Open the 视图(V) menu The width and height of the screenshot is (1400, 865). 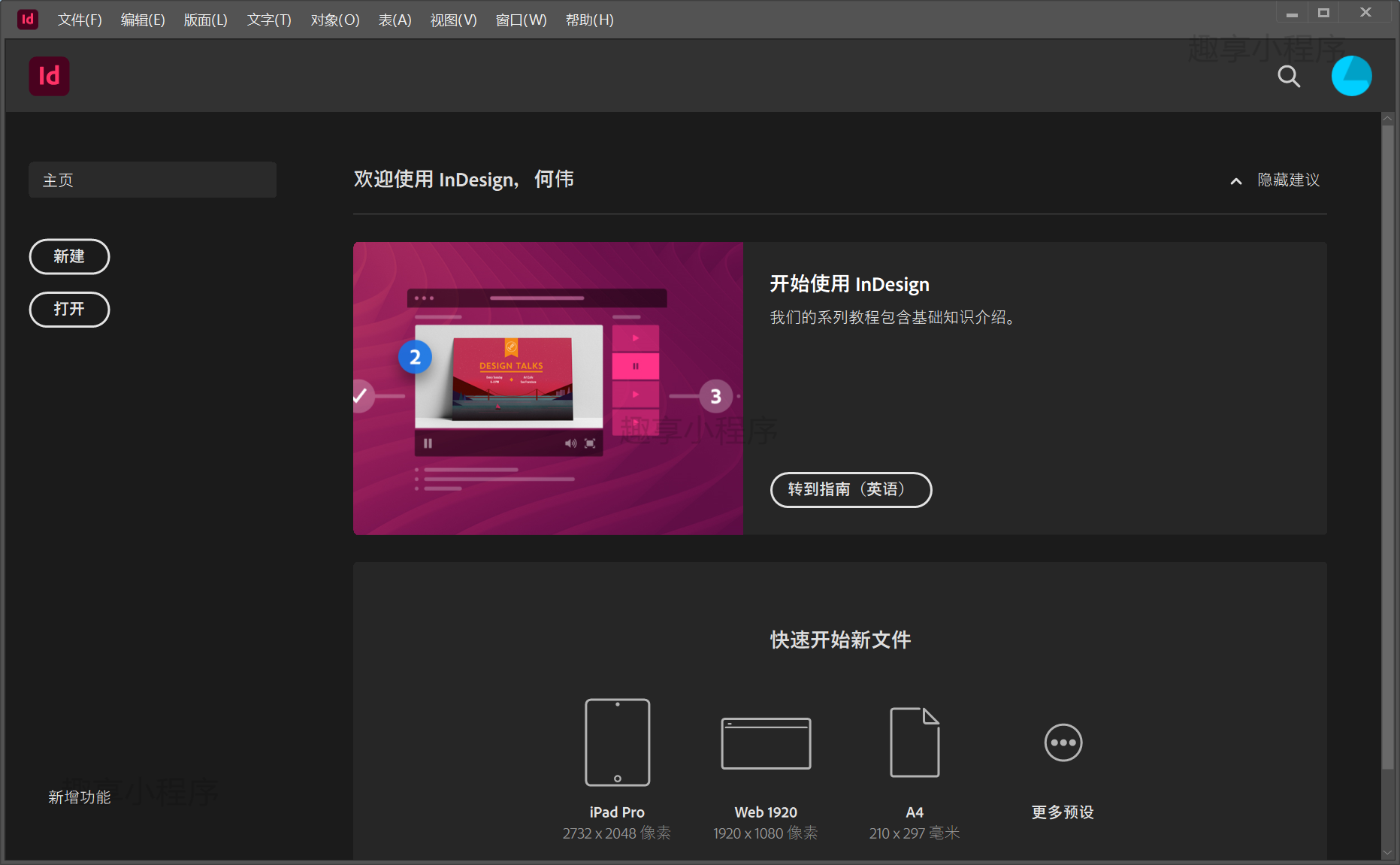(x=453, y=20)
